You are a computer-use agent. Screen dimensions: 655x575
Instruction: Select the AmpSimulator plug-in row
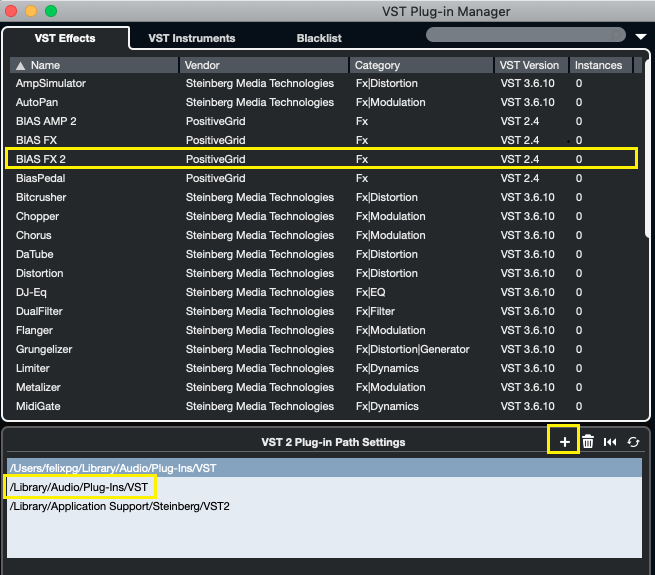pyautogui.click(x=320, y=83)
